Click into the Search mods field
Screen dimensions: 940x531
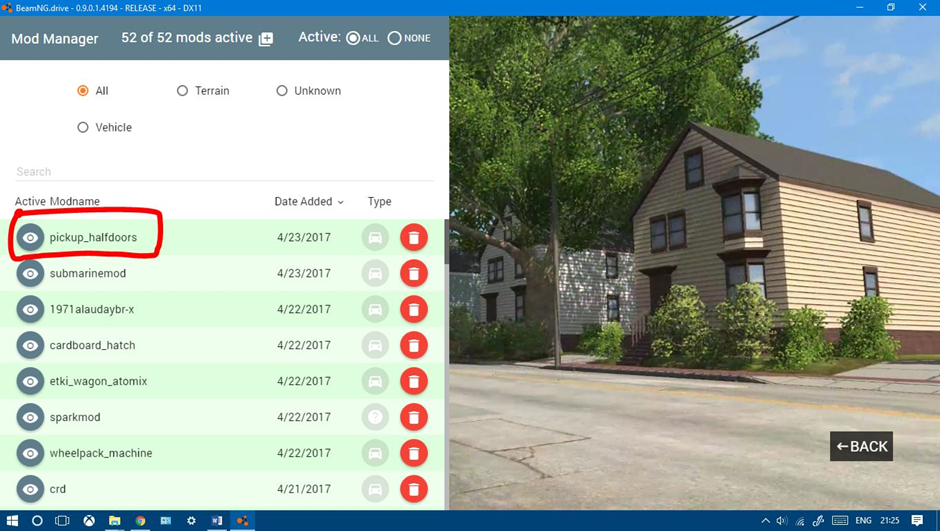(225, 171)
